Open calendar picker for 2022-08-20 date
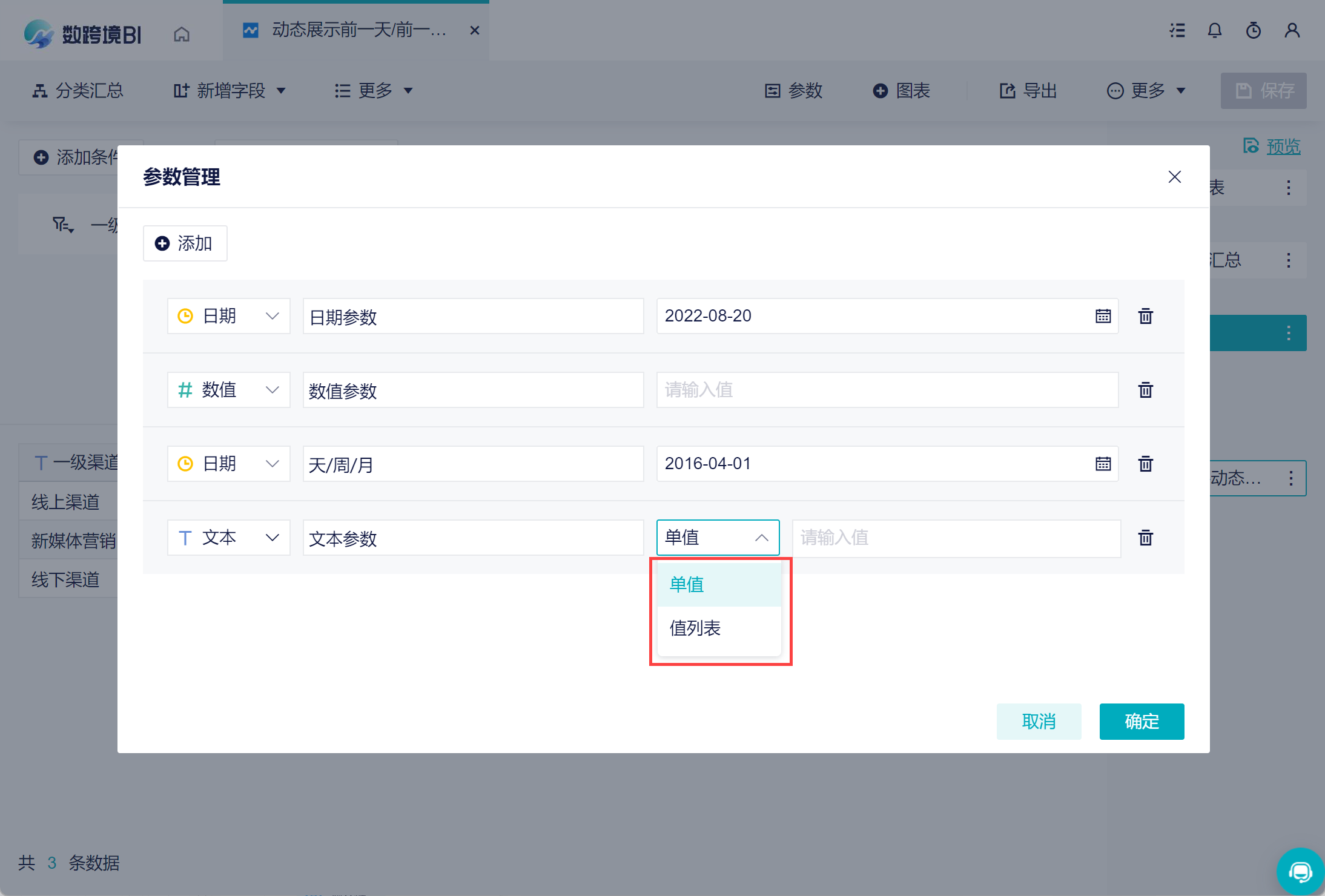 pyautogui.click(x=1103, y=316)
